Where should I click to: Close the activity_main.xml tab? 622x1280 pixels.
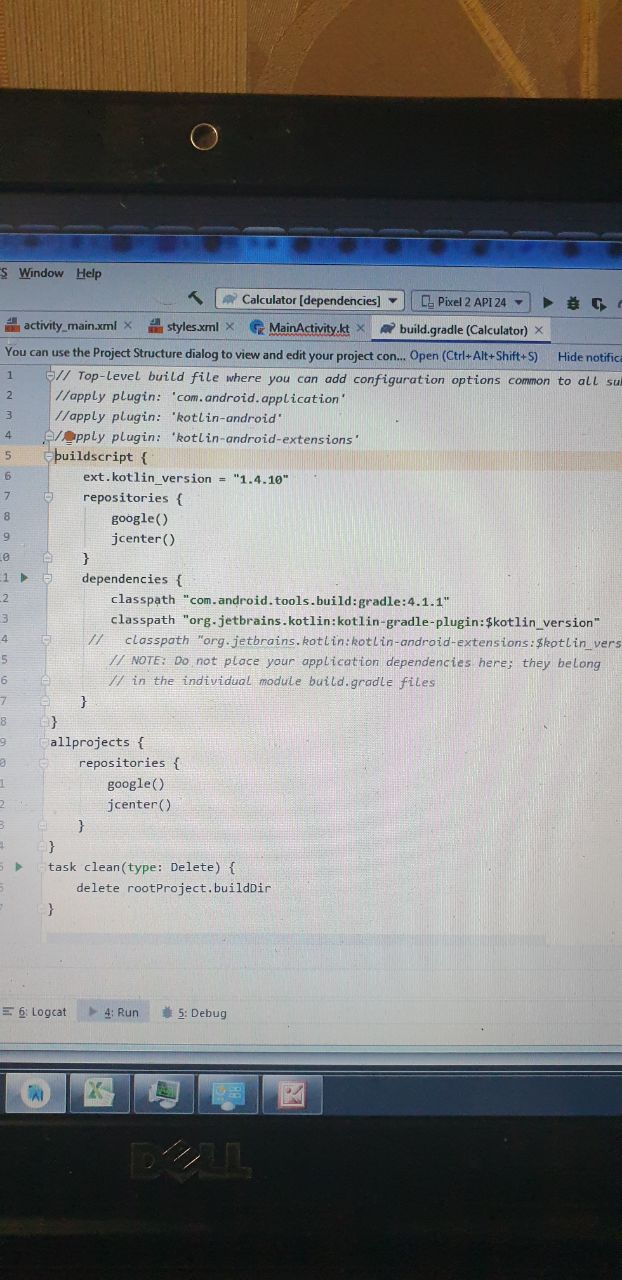(x=128, y=326)
